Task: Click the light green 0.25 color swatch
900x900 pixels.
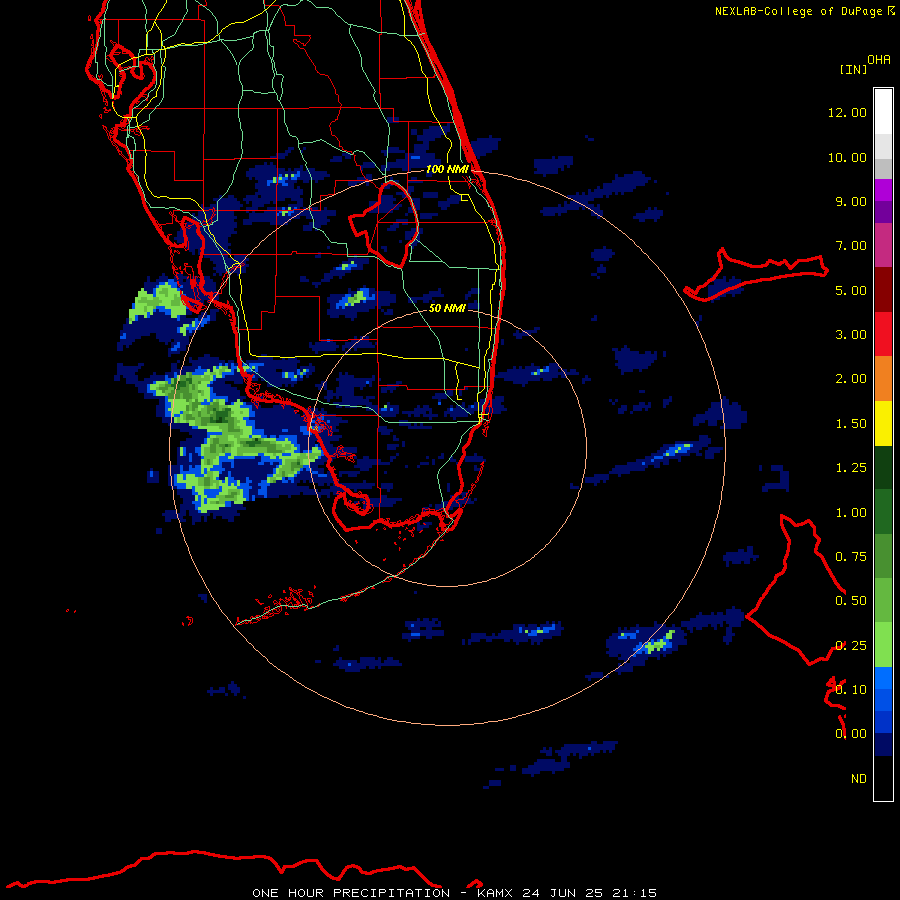Action: (x=883, y=645)
